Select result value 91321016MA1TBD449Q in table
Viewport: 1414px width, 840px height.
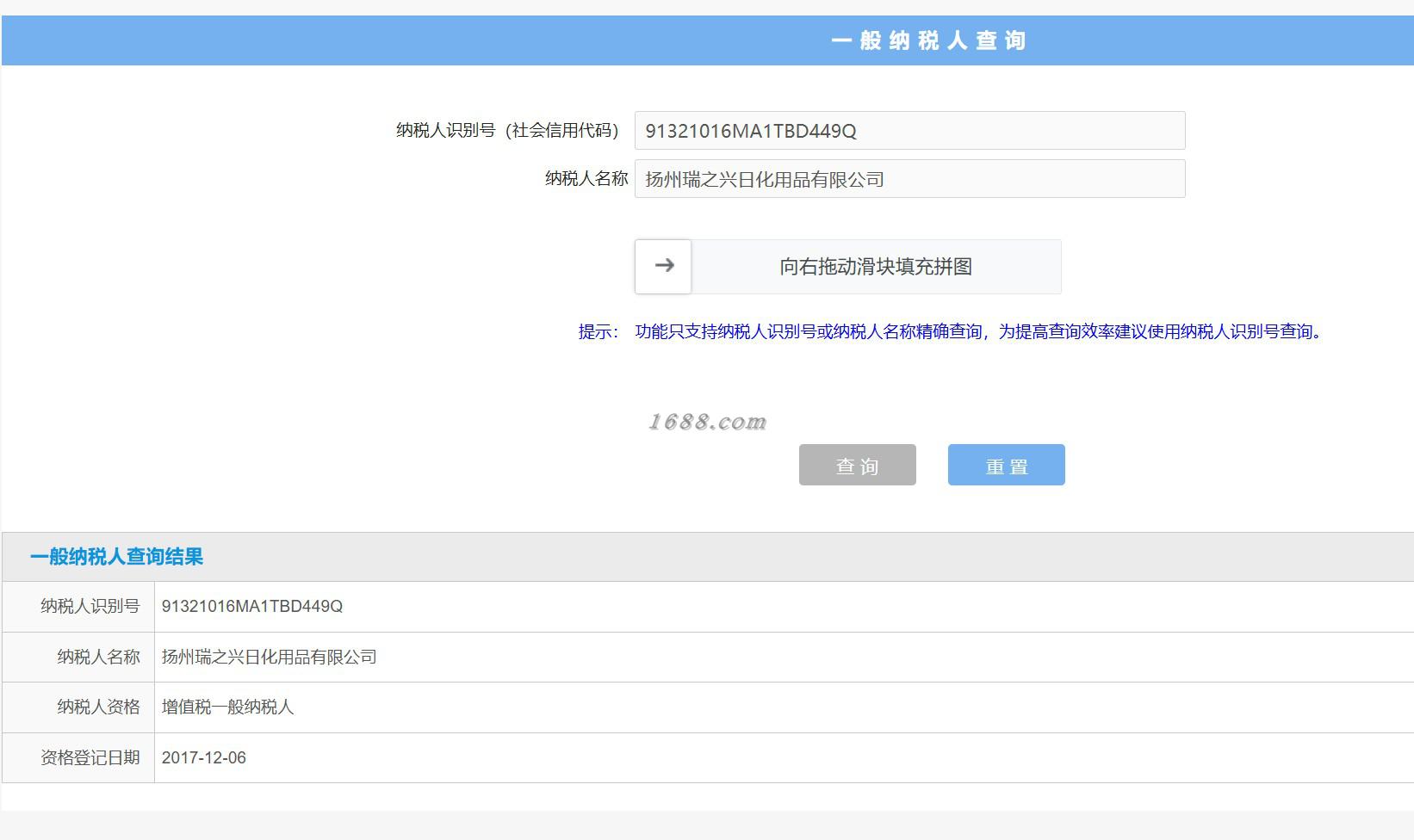(x=252, y=607)
